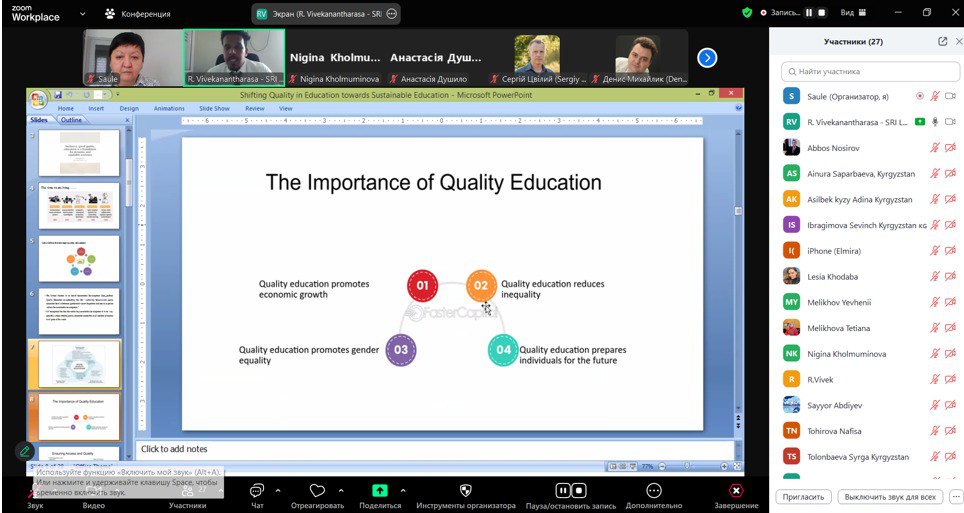Expand the Workplace dropdown chevron
Screen dimensions: 964x513
click(82, 14)
